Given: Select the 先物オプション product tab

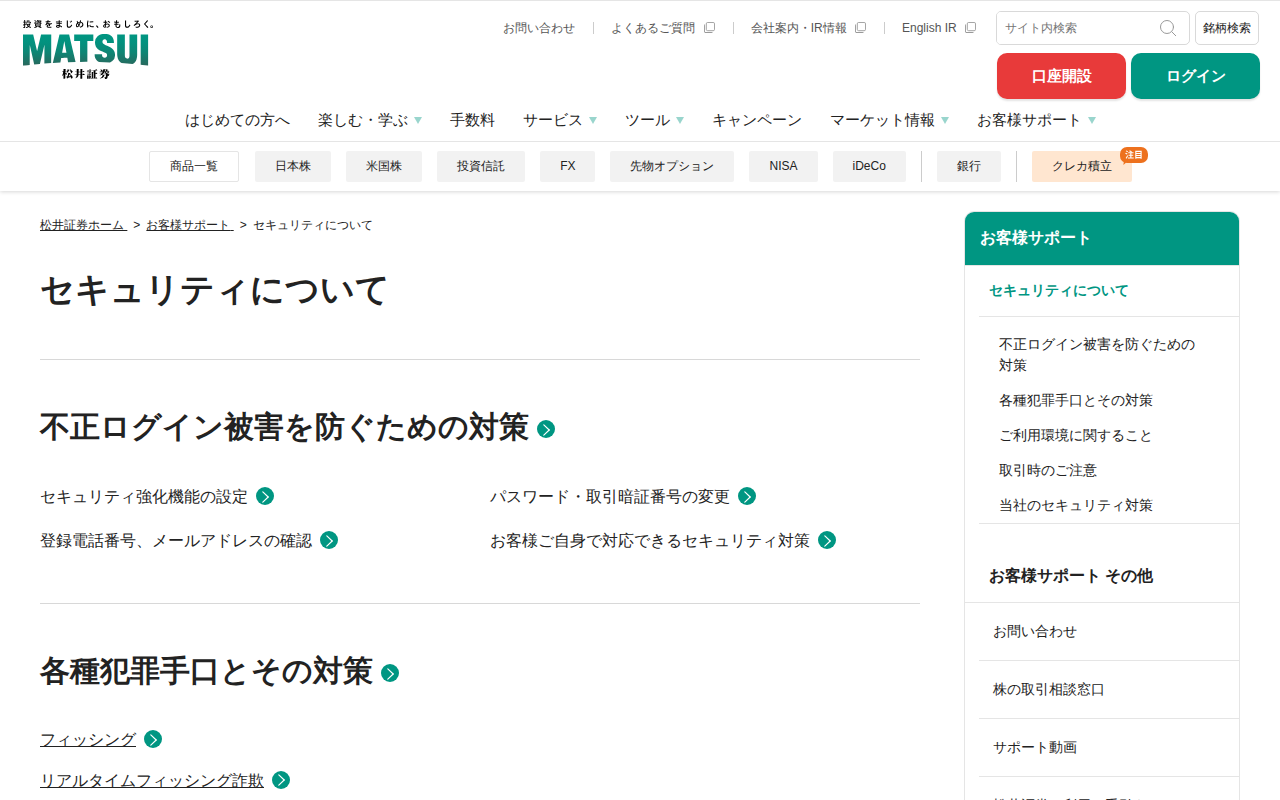Looking at the screenshot, I should click(x=672, y=166).
